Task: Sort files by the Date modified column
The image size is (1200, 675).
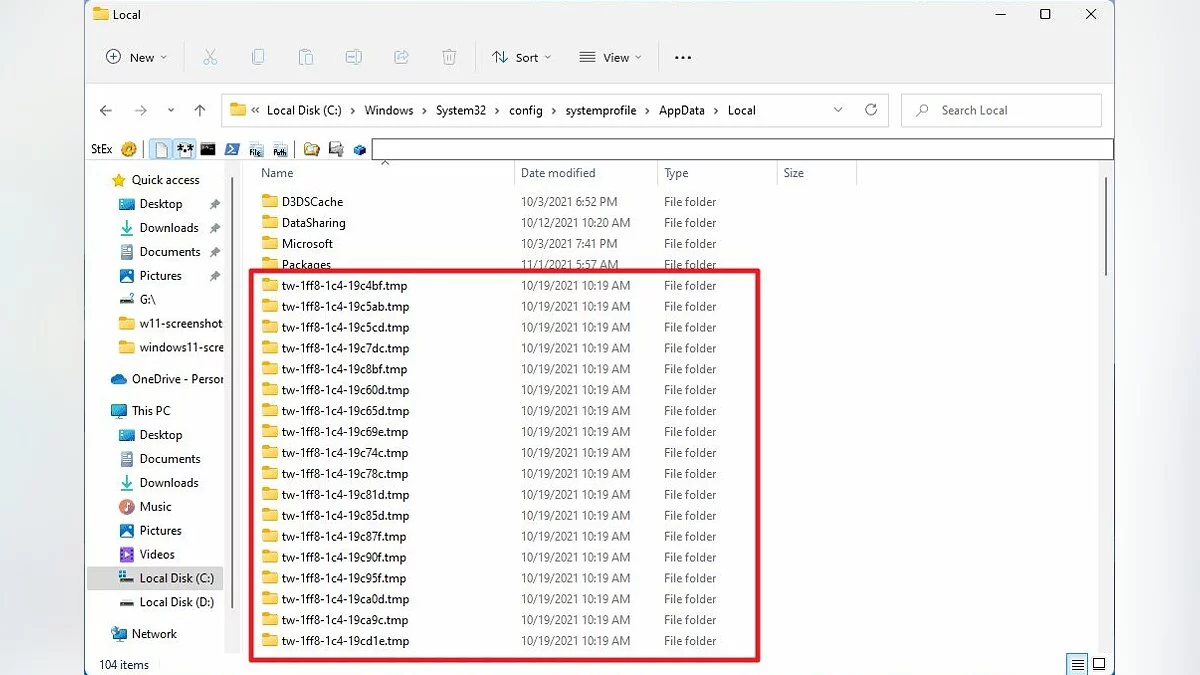Action: (x=558, y=173)
